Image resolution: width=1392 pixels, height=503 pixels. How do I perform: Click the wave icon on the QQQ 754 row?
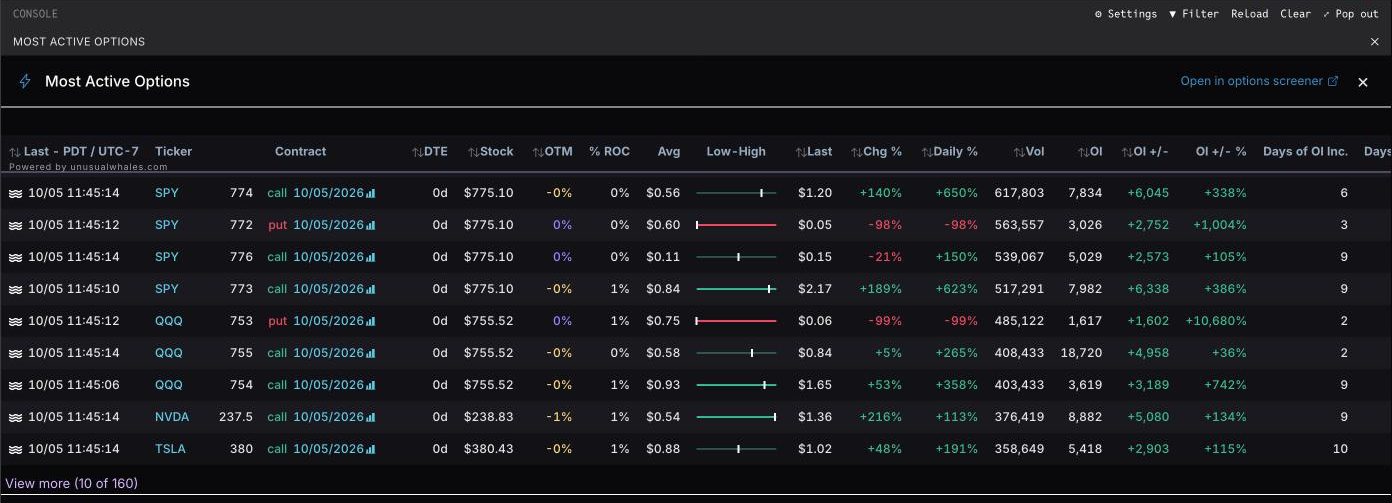pyautogui.click(x=16, y=385)
